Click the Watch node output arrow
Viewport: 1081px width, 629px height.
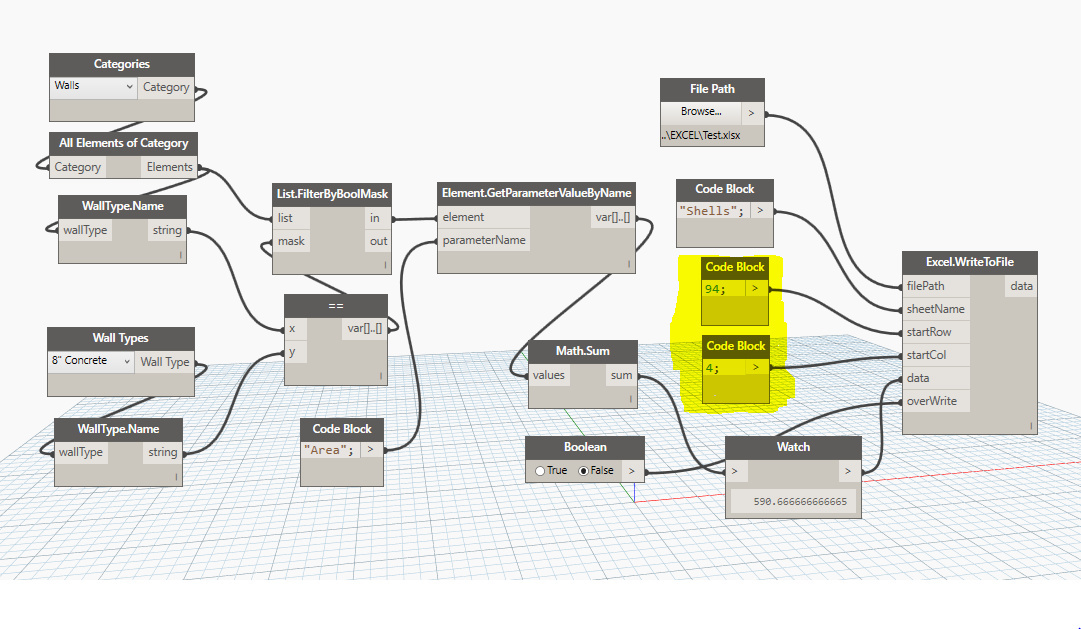point(849,471)
